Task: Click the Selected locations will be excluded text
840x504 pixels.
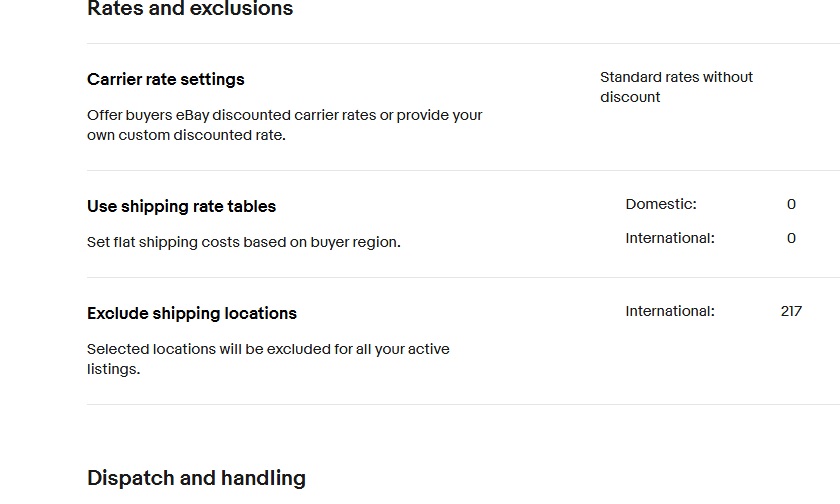Action: pos(268,349)
